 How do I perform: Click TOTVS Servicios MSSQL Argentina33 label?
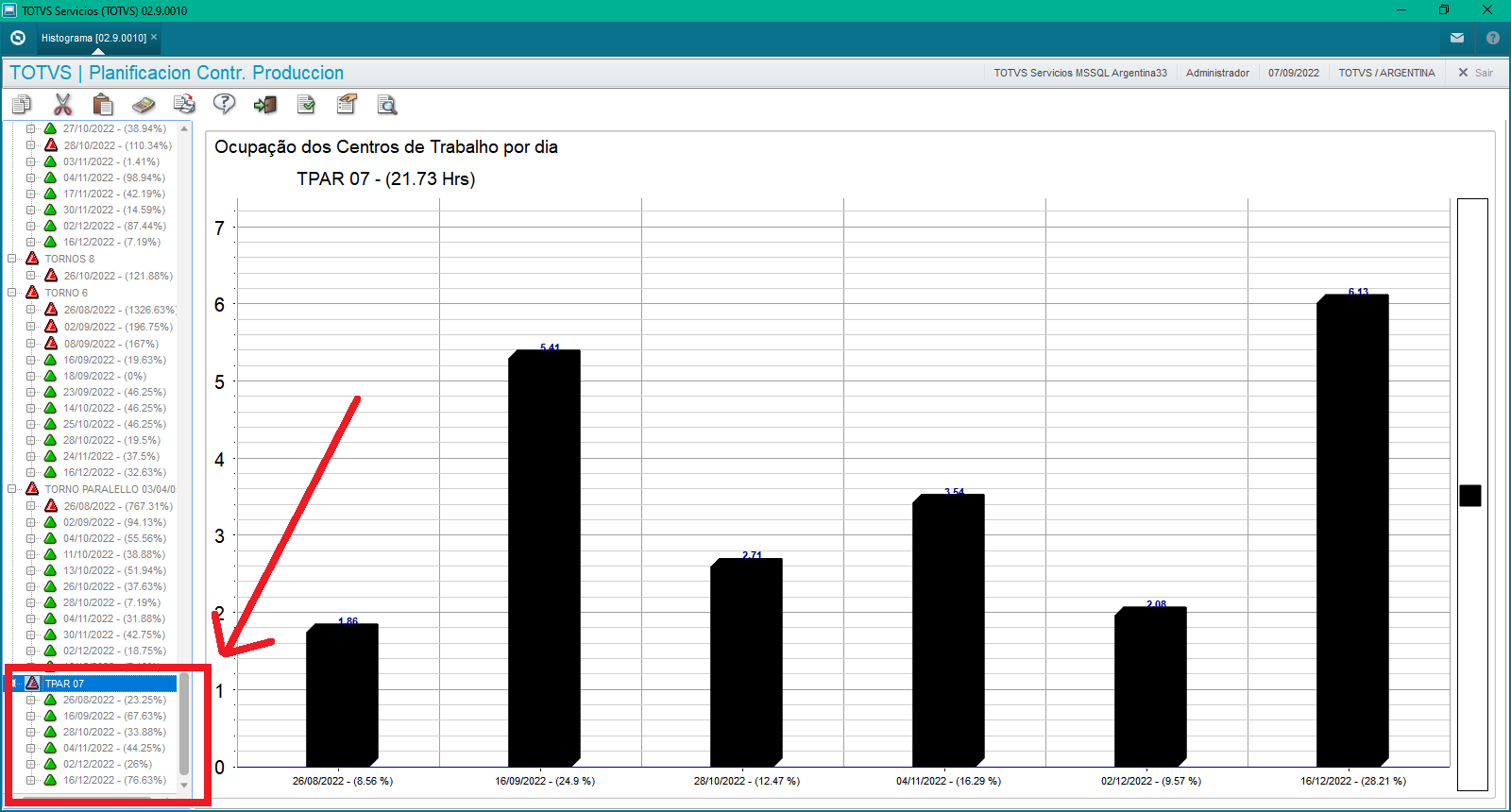[1080, 73]
